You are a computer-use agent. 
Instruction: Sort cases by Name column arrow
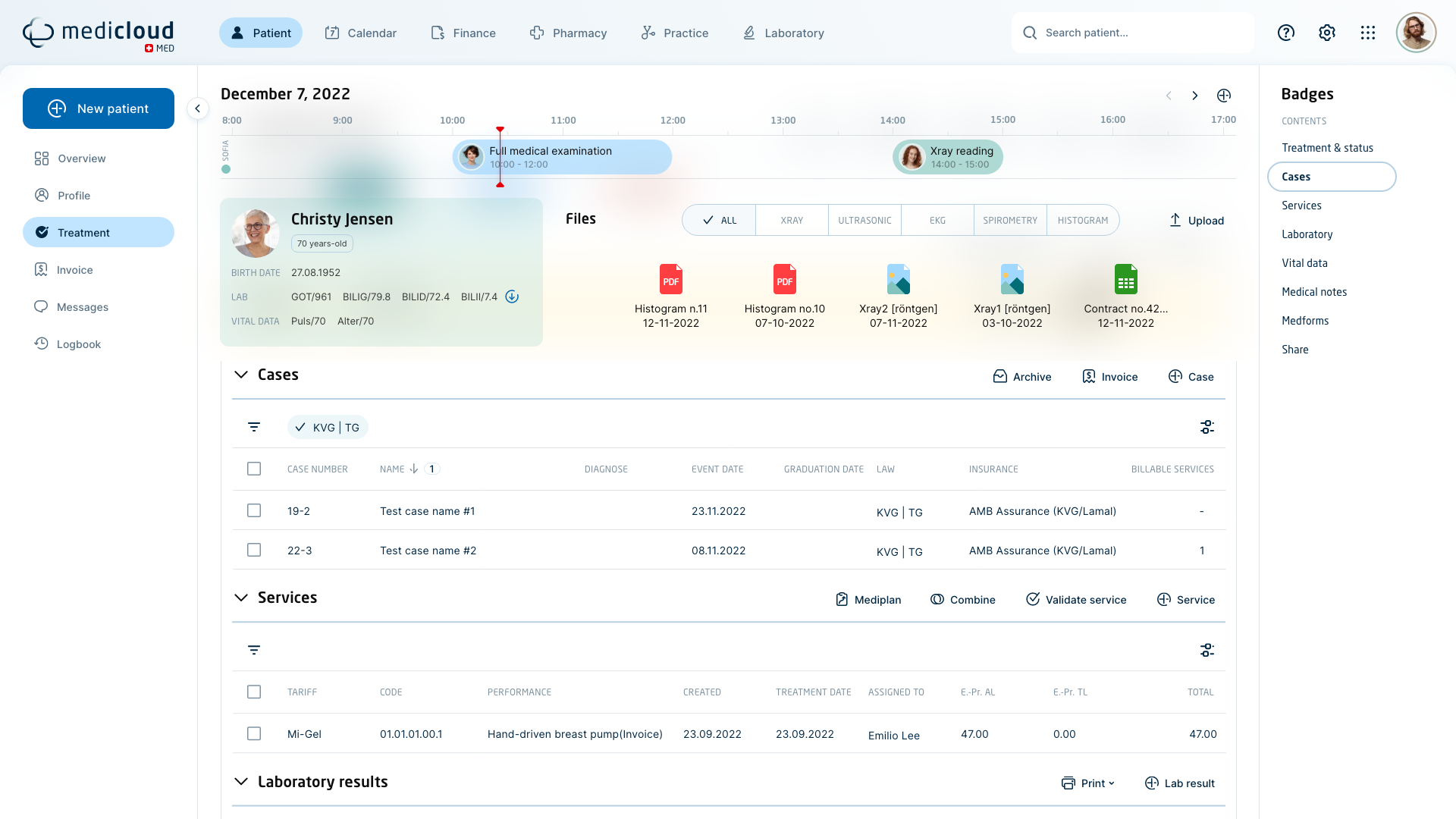tap(414, 469)
